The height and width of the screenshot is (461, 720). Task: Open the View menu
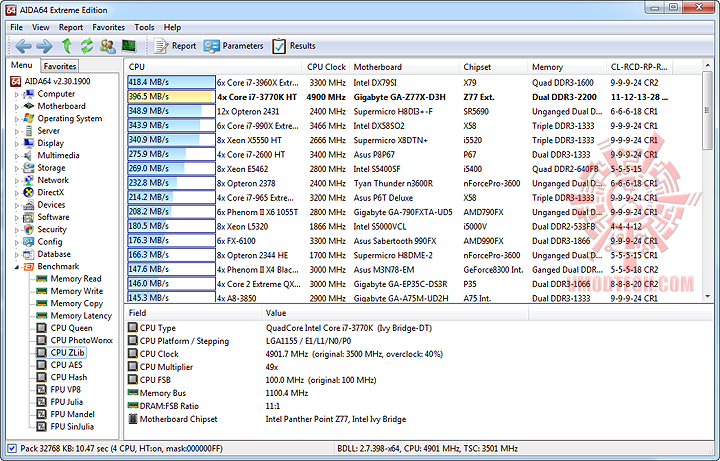click(40, 28)
